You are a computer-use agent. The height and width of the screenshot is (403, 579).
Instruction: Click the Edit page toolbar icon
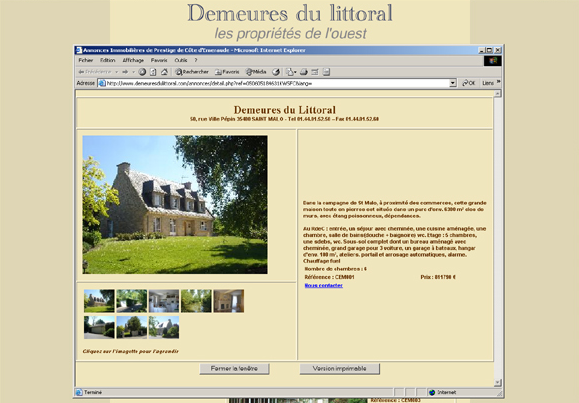(315, 72)
